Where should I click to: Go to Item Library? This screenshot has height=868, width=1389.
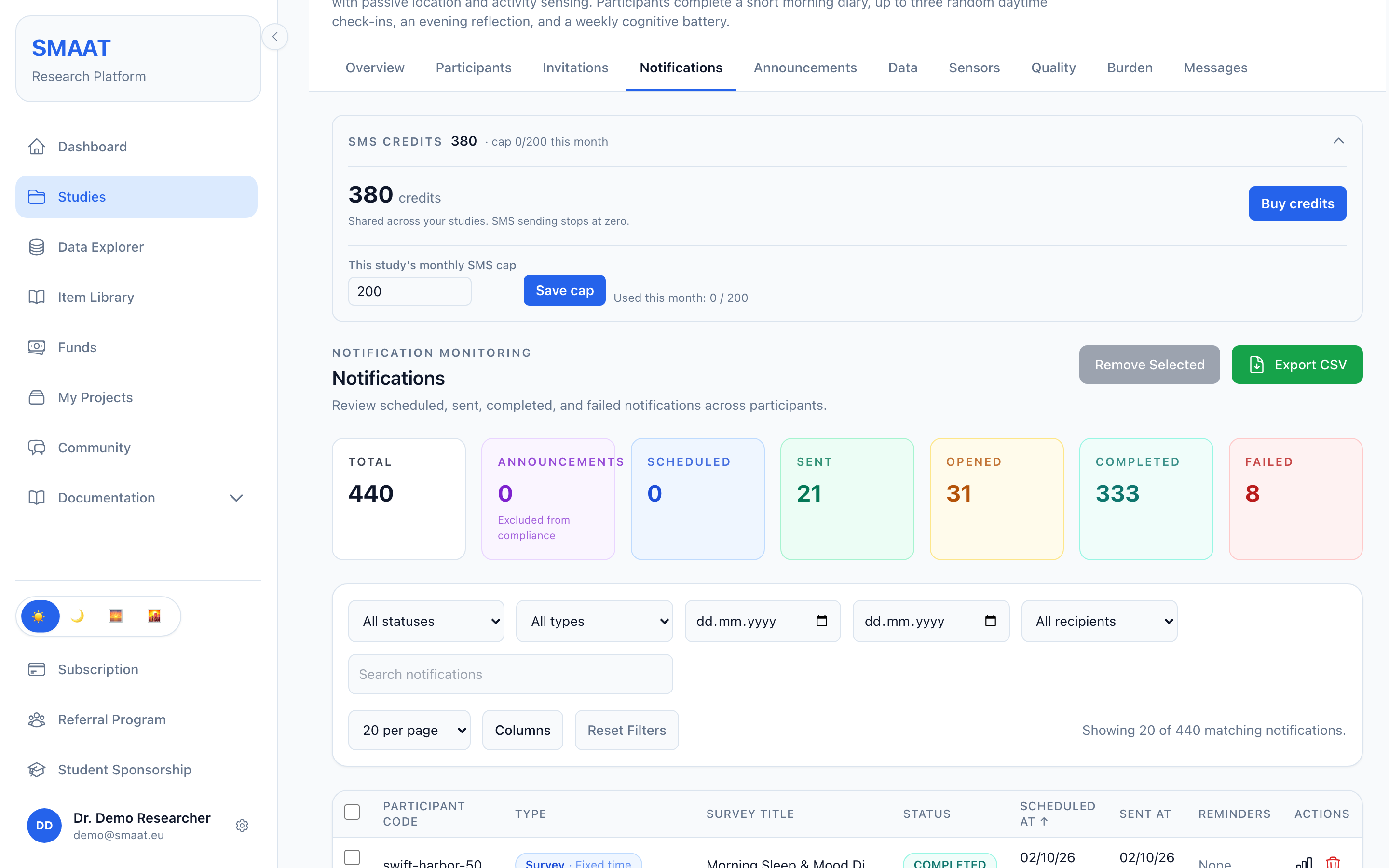136,297
